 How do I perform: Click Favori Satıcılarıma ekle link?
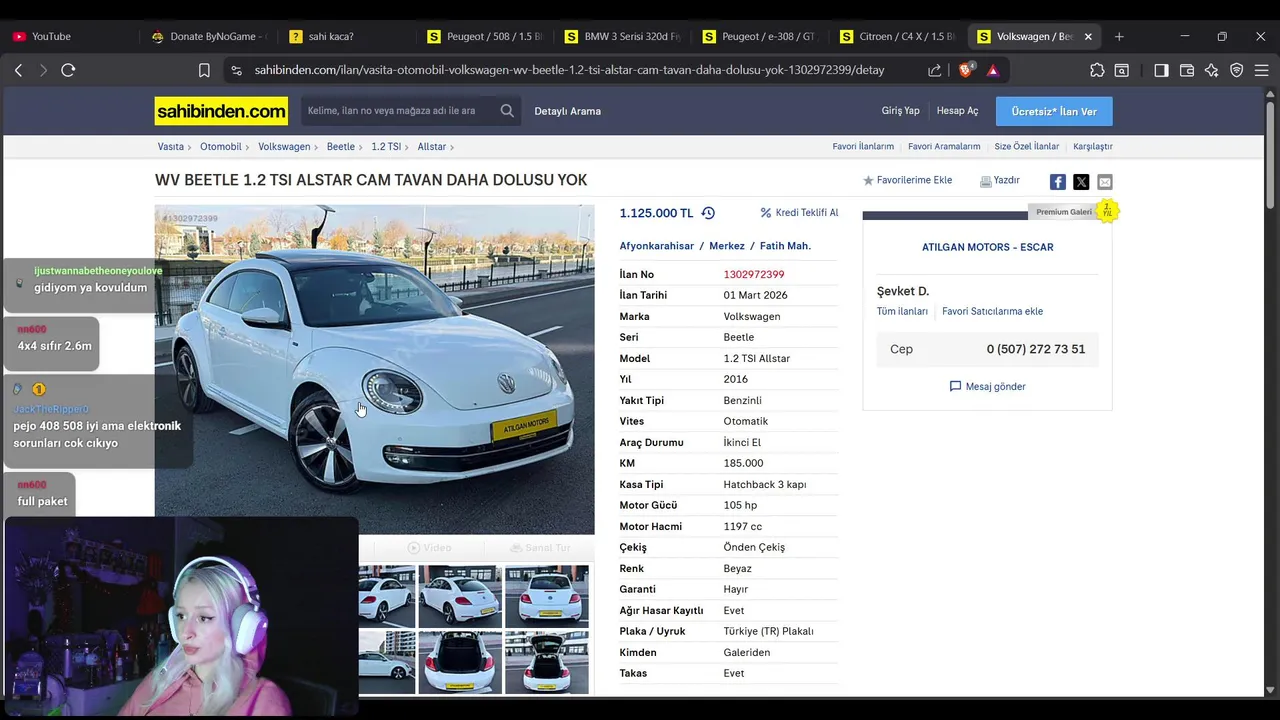coord(992,311)
